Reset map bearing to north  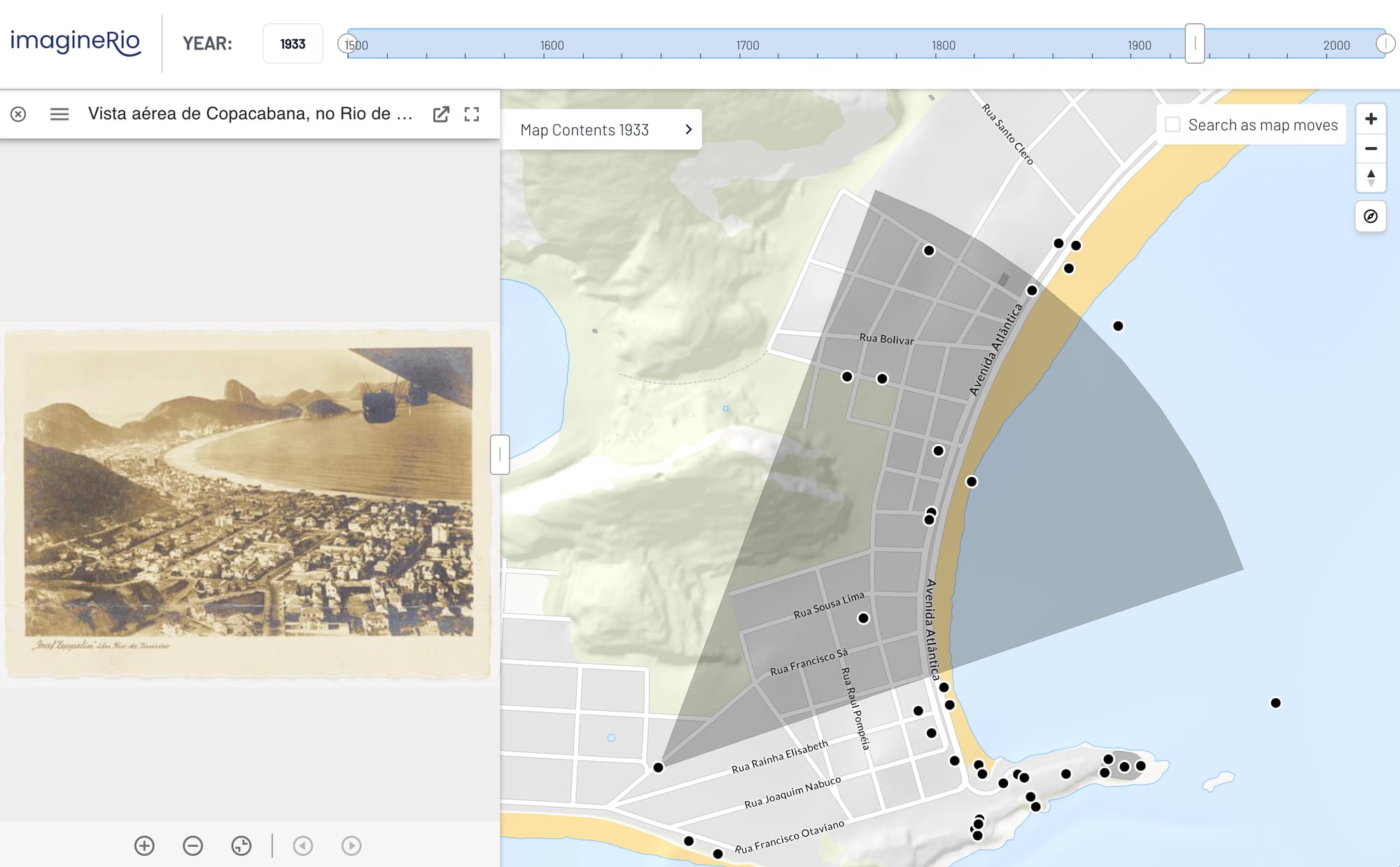pos(1371,178)
